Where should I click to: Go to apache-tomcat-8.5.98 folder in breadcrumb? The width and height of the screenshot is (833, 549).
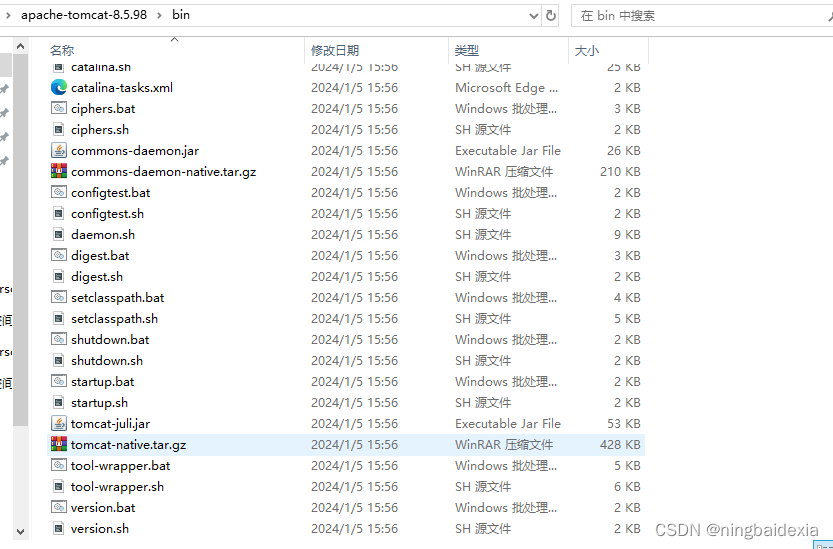(x=84, y=15)
